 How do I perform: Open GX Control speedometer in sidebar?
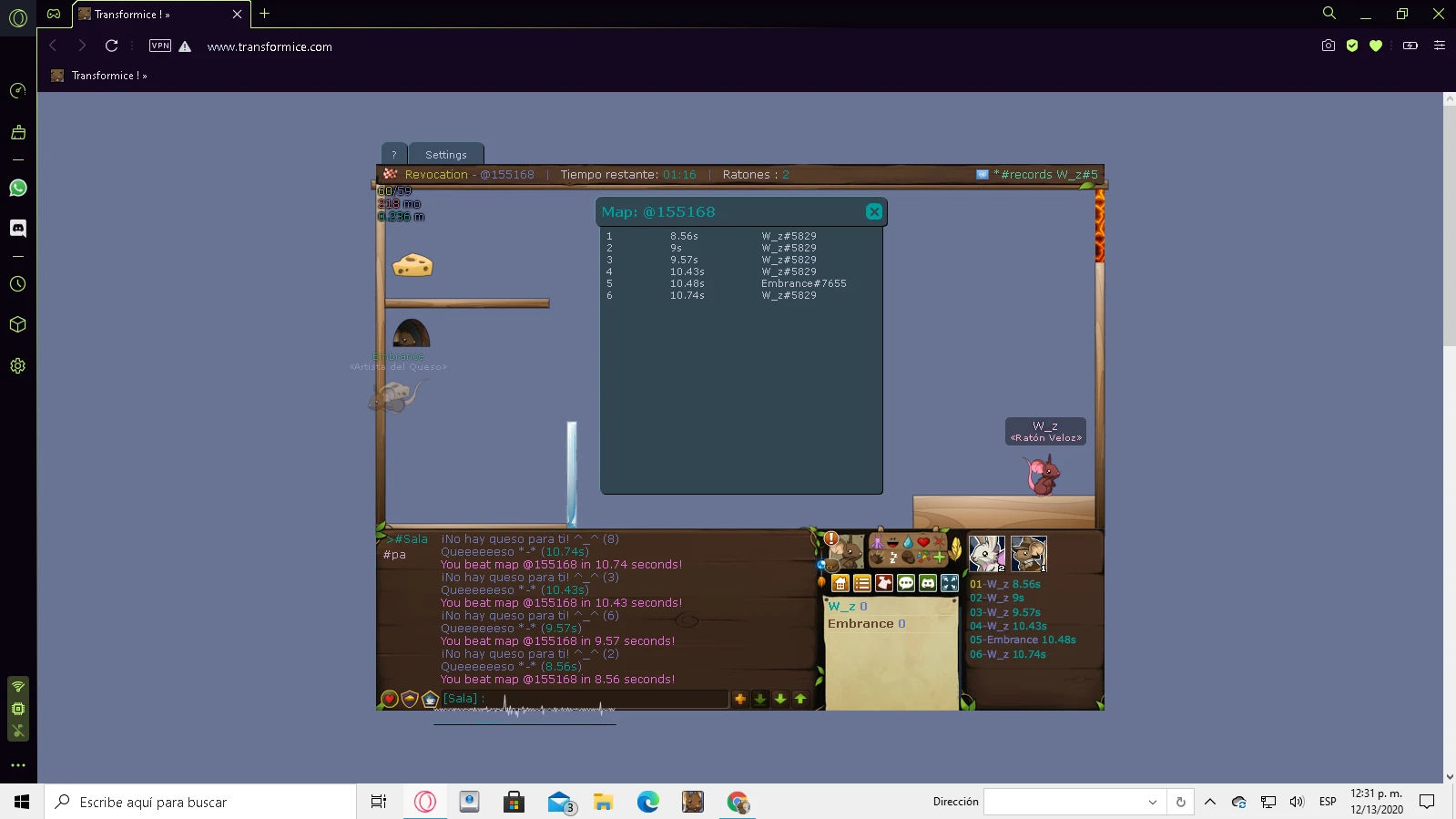pos(17,90)
